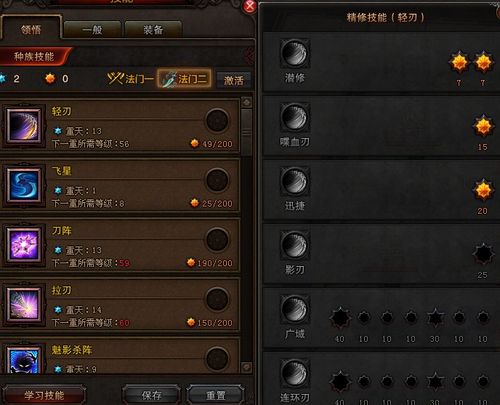Click the 激活 button
Image resolution: width=500 pixels, height=405 pixels.
[233, 80]
